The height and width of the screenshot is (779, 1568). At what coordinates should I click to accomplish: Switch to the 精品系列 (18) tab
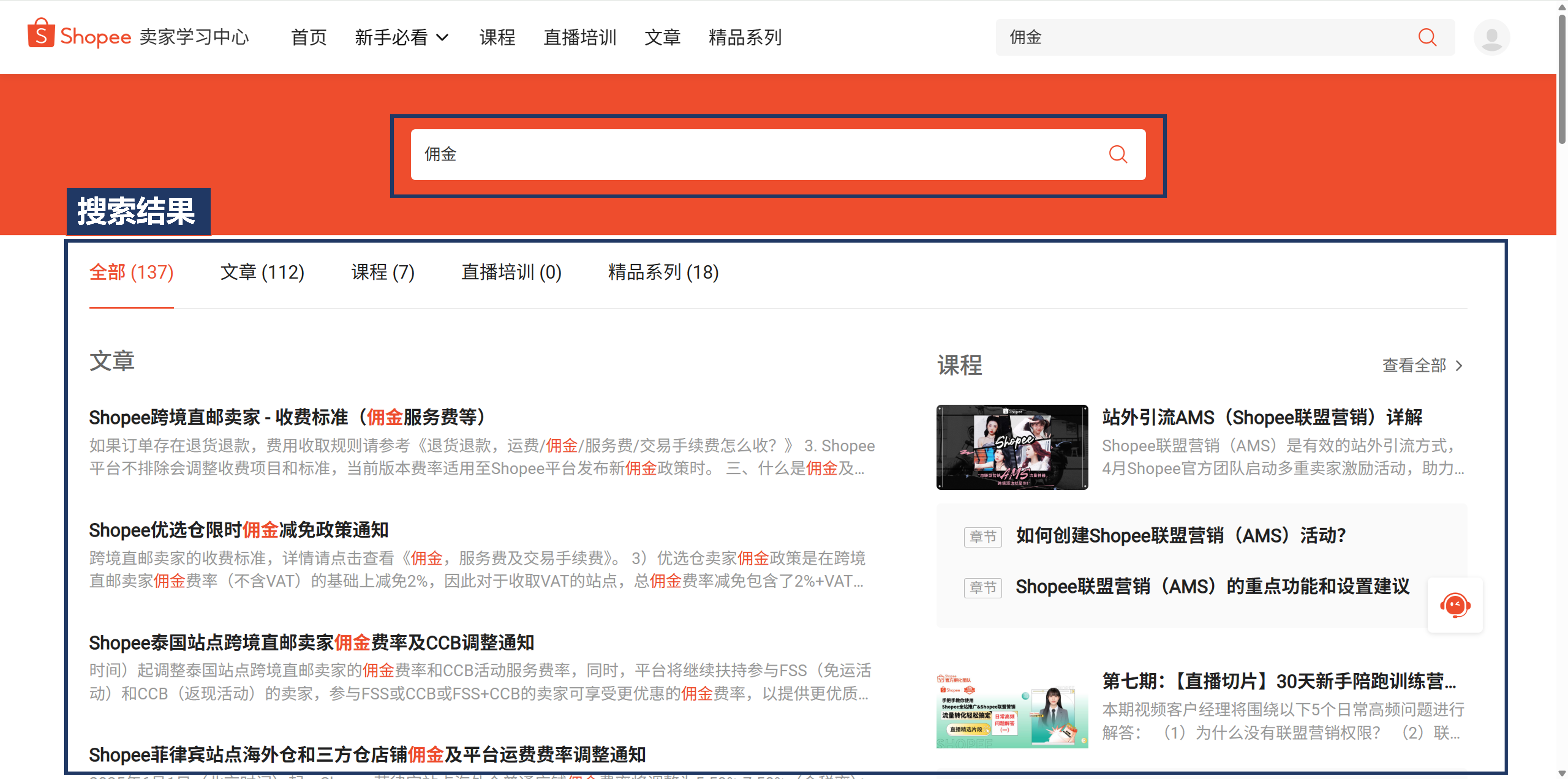664,272
